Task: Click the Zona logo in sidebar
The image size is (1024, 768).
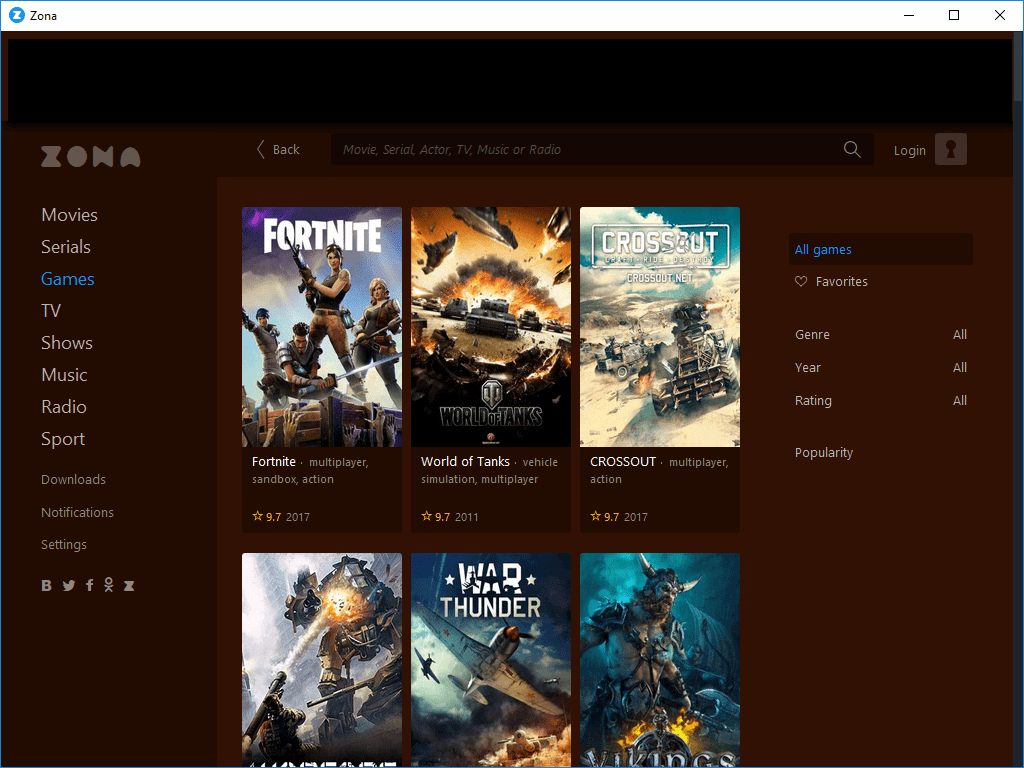Action: tap(90, 157)
